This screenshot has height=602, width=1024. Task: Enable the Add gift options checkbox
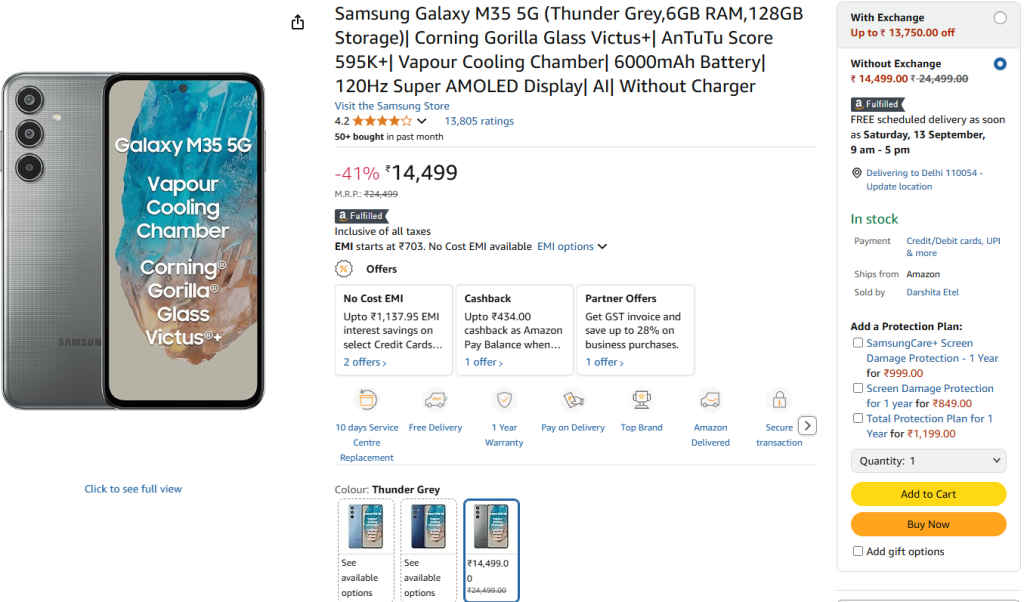tap(858, 551)
